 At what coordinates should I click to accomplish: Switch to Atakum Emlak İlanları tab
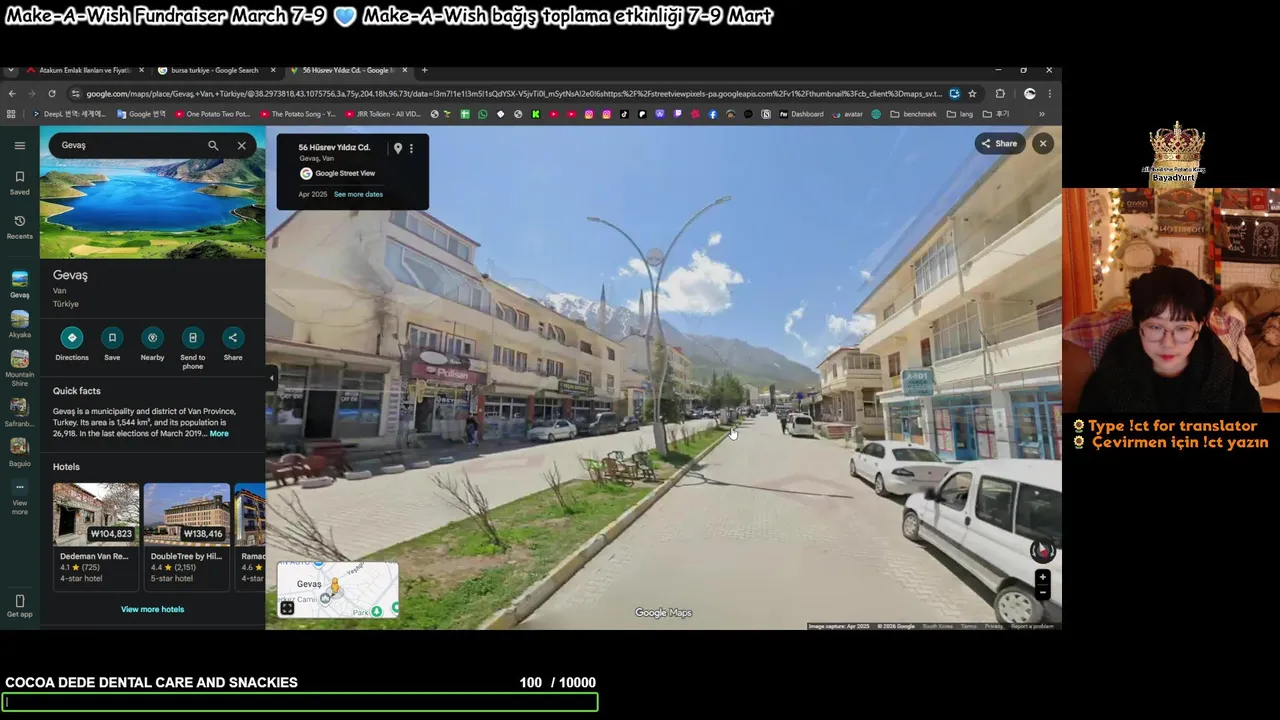pyautogui.click(x=84, y=70)
